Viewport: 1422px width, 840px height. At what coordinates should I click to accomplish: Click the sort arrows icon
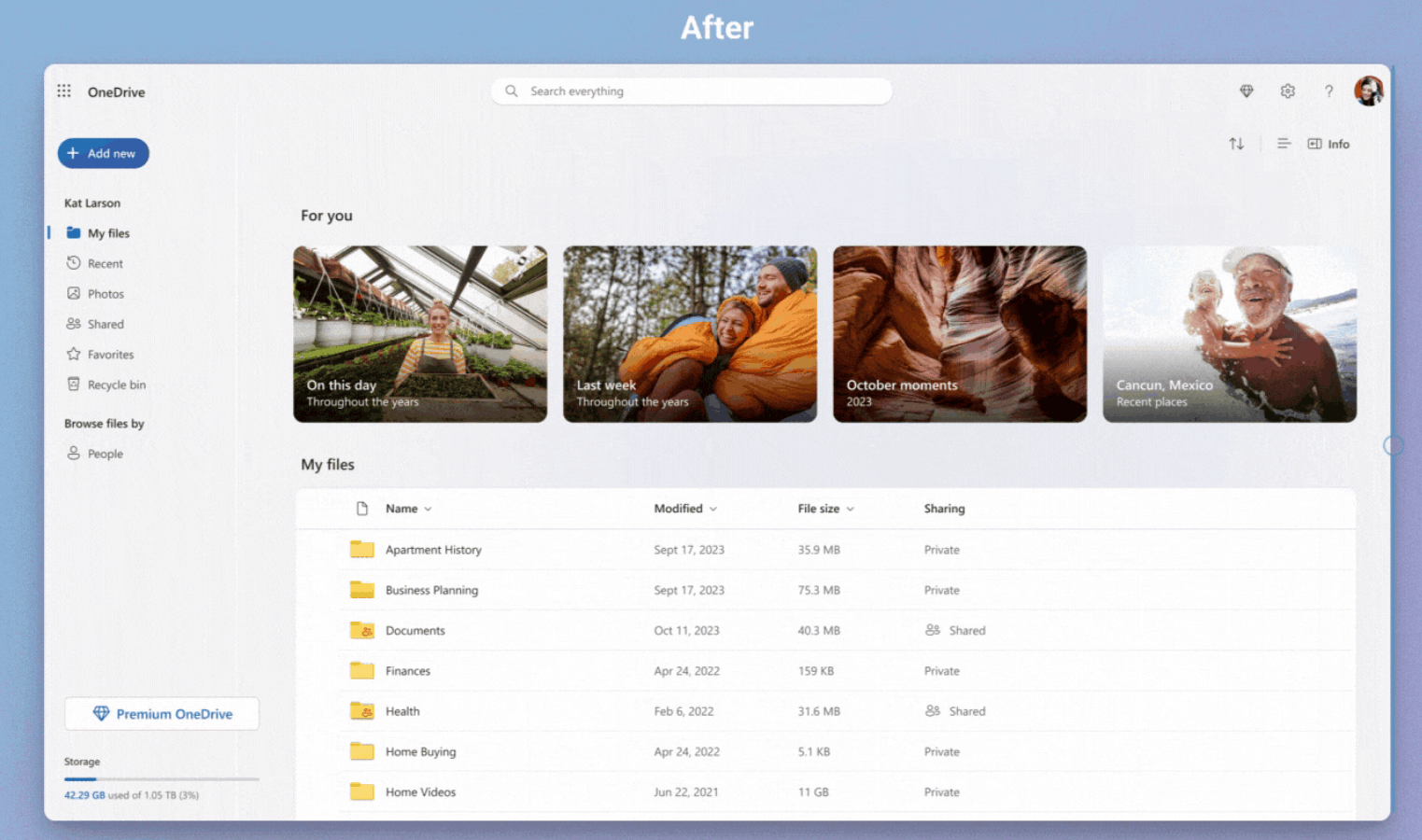[1236, 144]
